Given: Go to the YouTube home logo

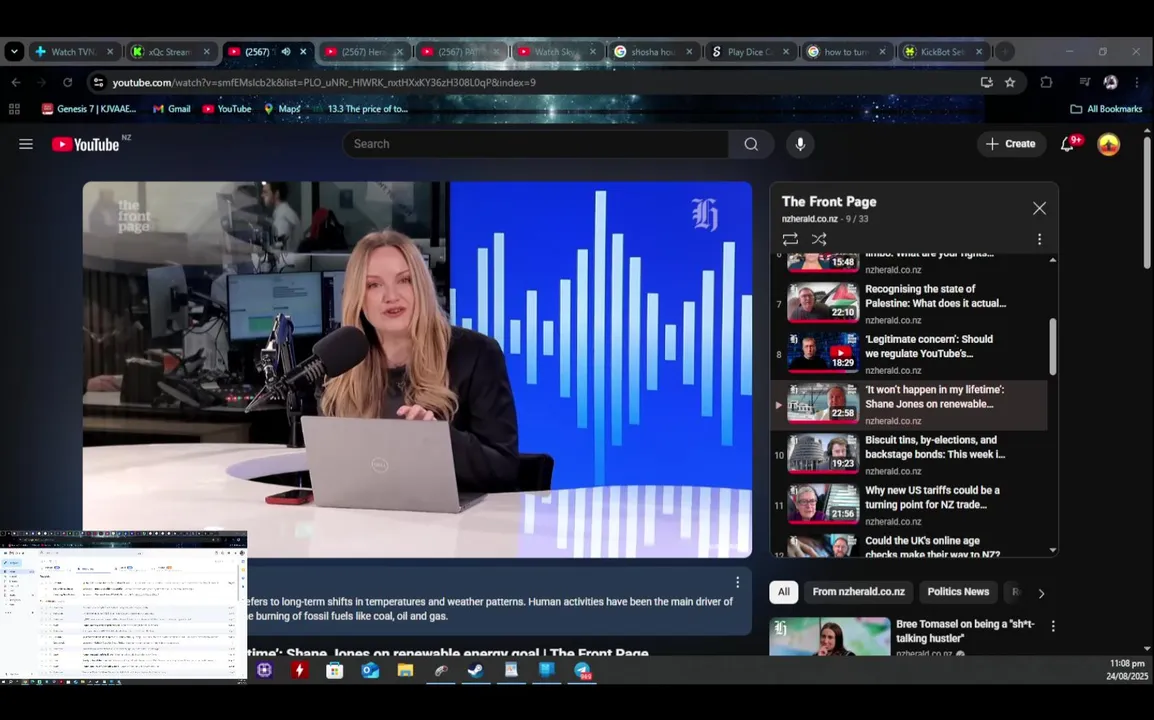Looking at the screenshot, I should [86, 144].
